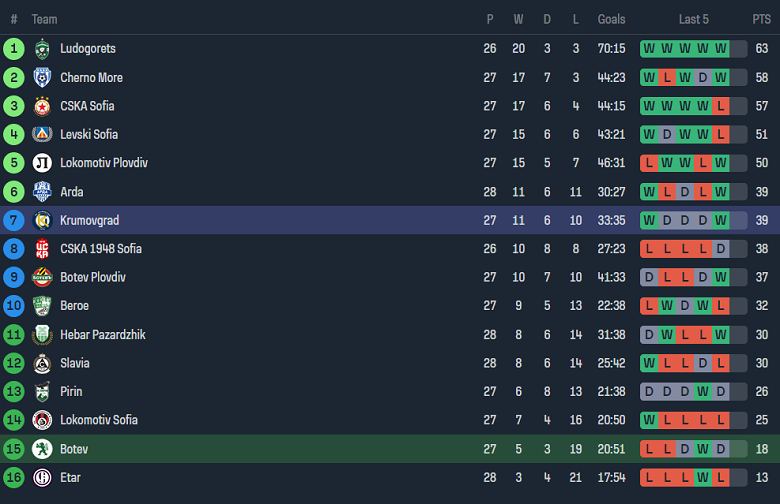This screenshot has height=504, width=780.
Task: Open the Krumovgrad team page
Action: 89,220
